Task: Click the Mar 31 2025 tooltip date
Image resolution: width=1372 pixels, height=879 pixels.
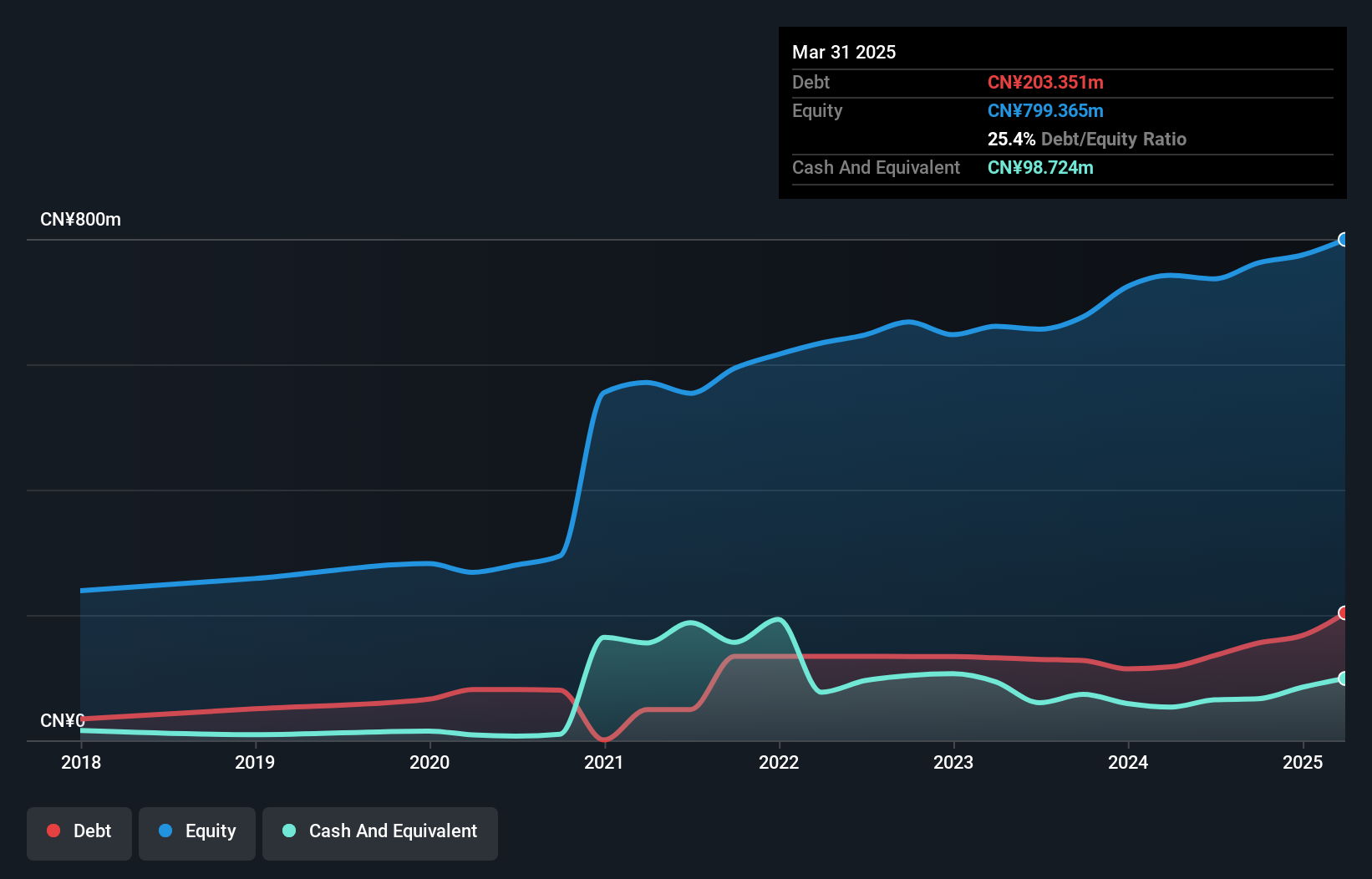Action: pos(844,52)
